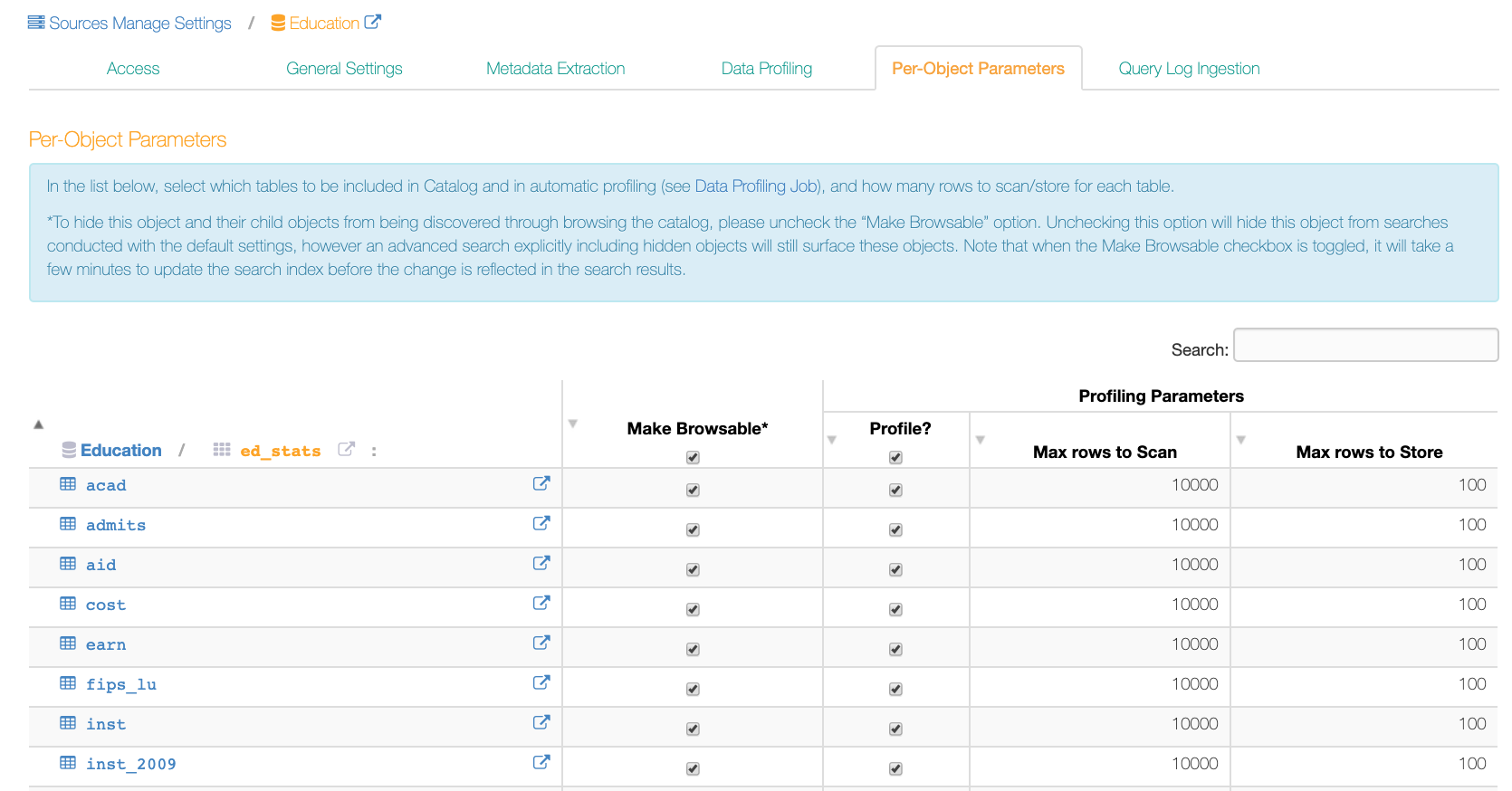
Task: Open the ed_stats schema link
Action: tap(281, 451)
